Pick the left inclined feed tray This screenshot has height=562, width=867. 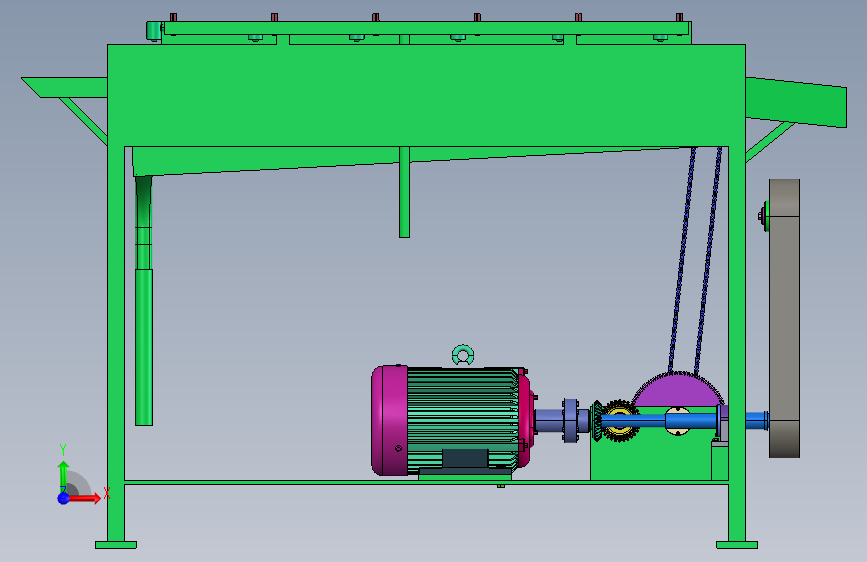coord(65,87)
